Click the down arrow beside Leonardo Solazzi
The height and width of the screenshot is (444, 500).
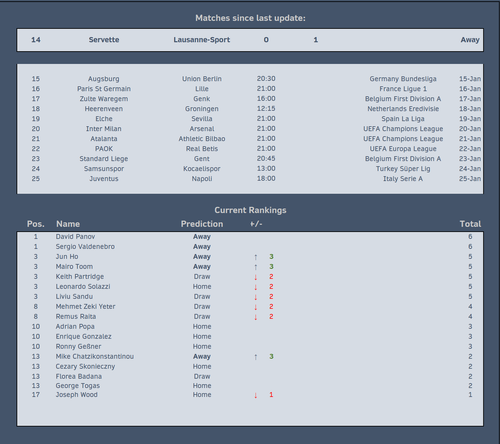[x=256, y=287]
